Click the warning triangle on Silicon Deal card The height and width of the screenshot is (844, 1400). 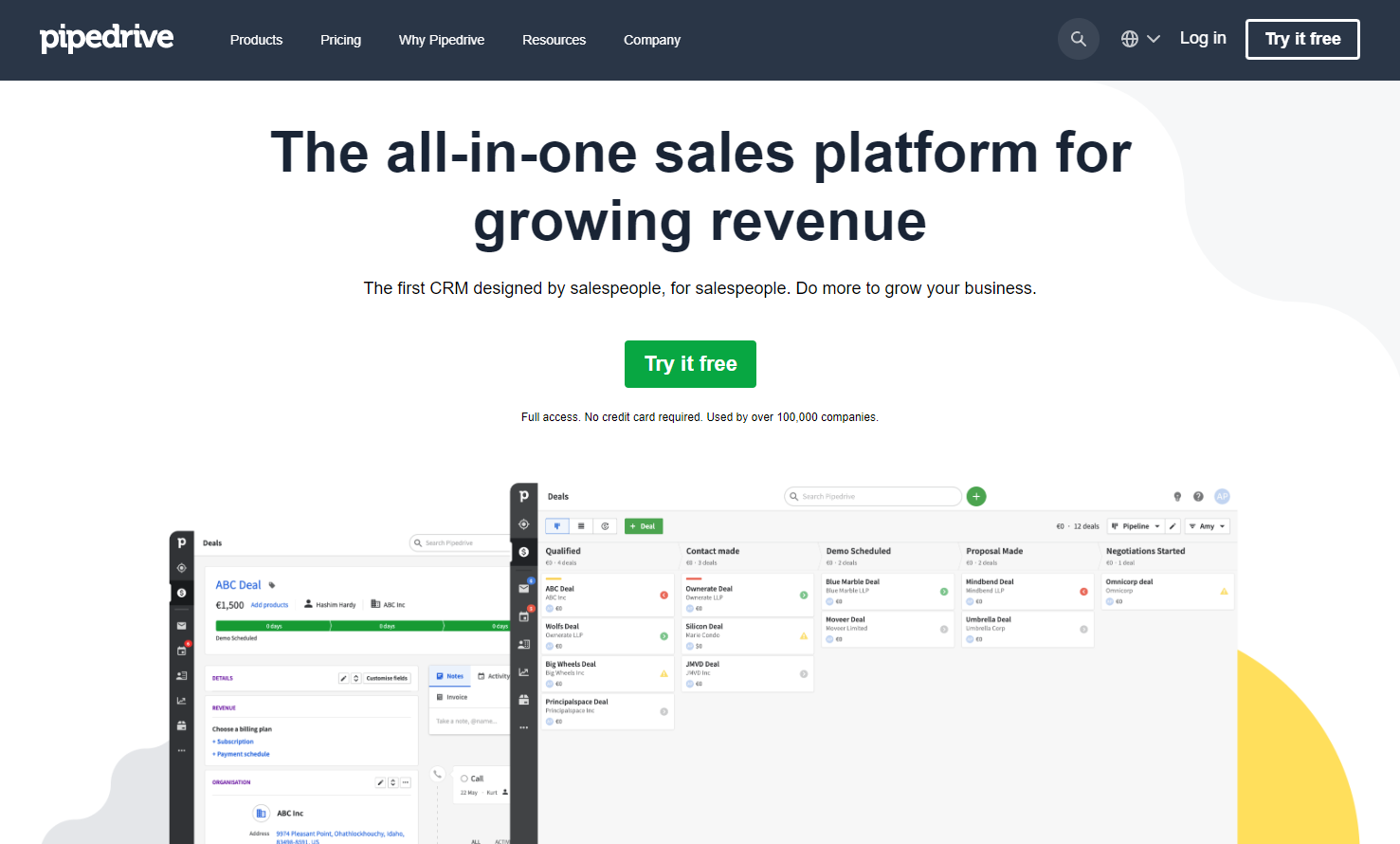coord(804,636)
